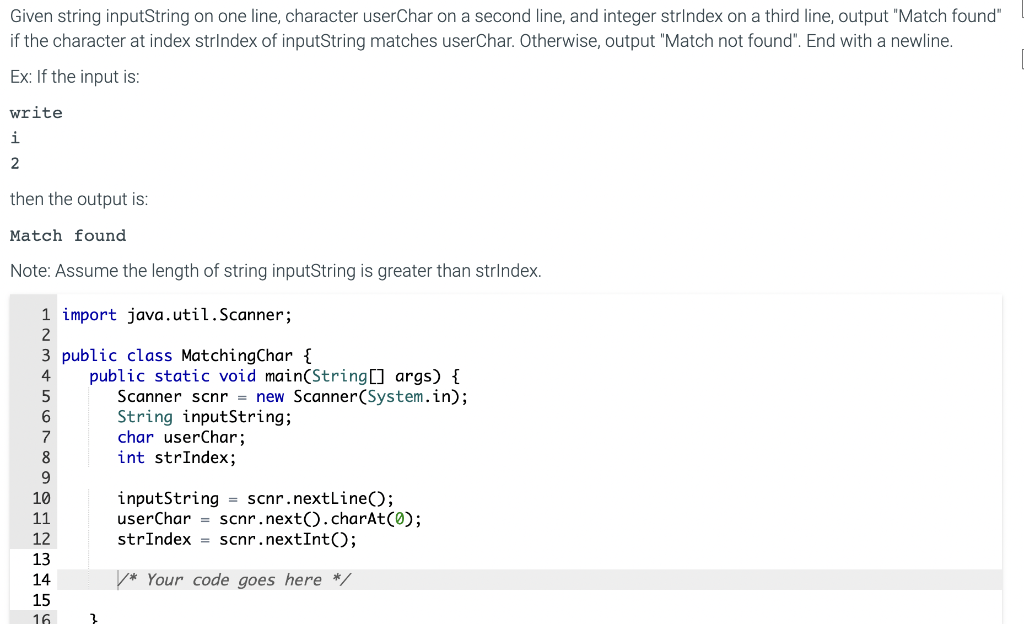Select the 'Match found' example output text
Viewport: 1024px width, 624px height.
[68, 235]
